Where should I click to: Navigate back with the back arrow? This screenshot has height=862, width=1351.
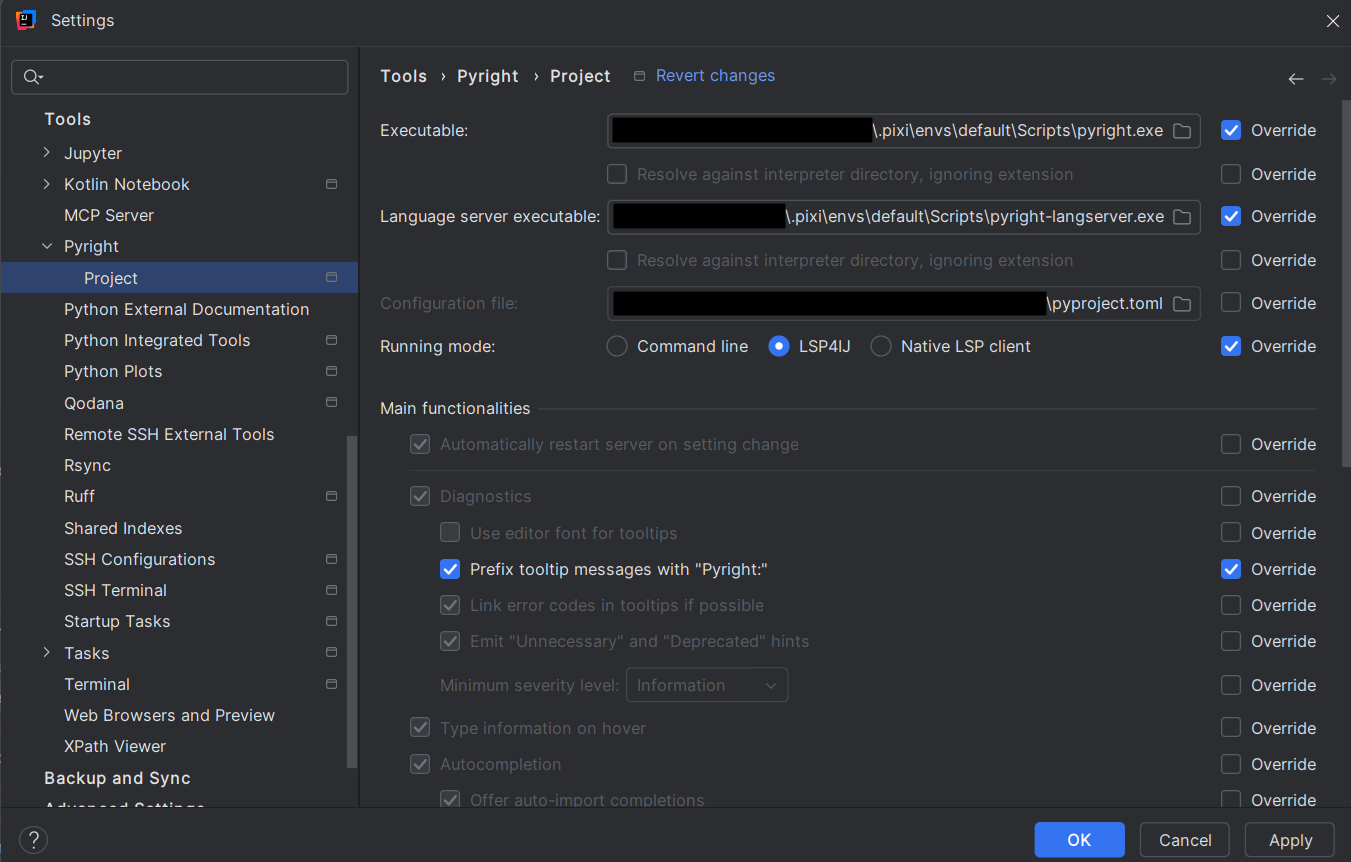pos(1296,78)
